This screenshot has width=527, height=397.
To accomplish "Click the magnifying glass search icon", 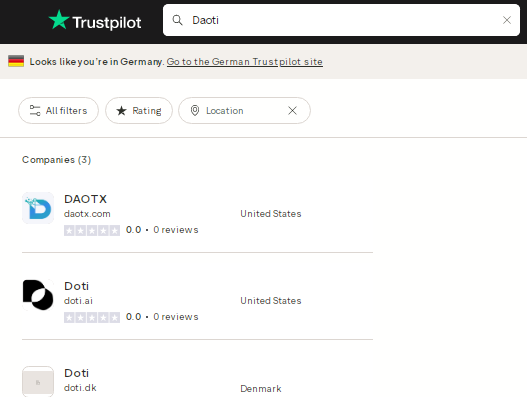I will click(x=177, y=20).
